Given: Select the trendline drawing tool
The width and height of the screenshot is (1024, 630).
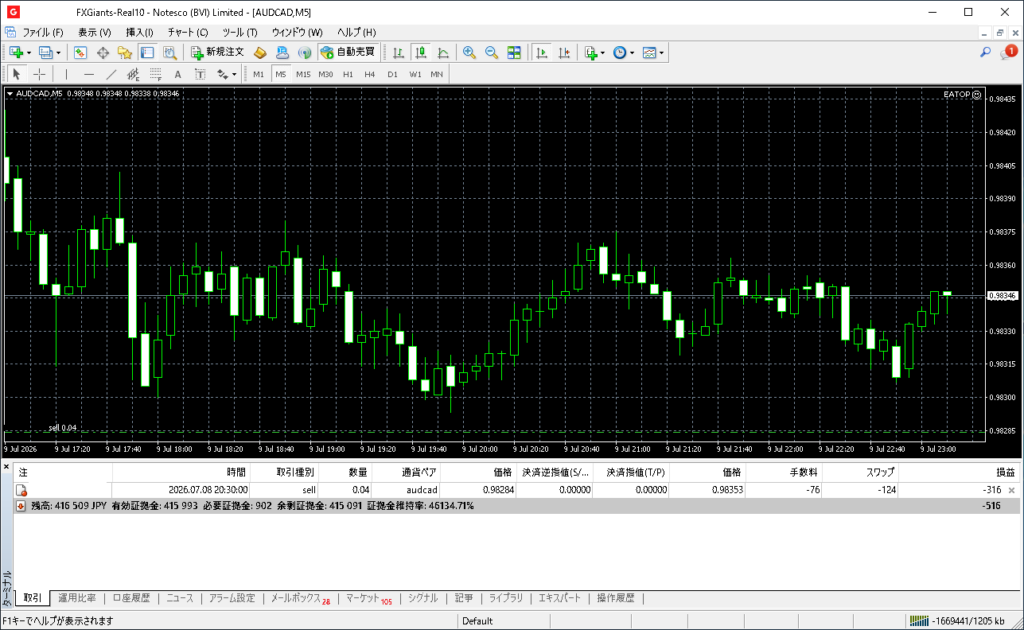Looking at the screenshot, I should (111, 74).
